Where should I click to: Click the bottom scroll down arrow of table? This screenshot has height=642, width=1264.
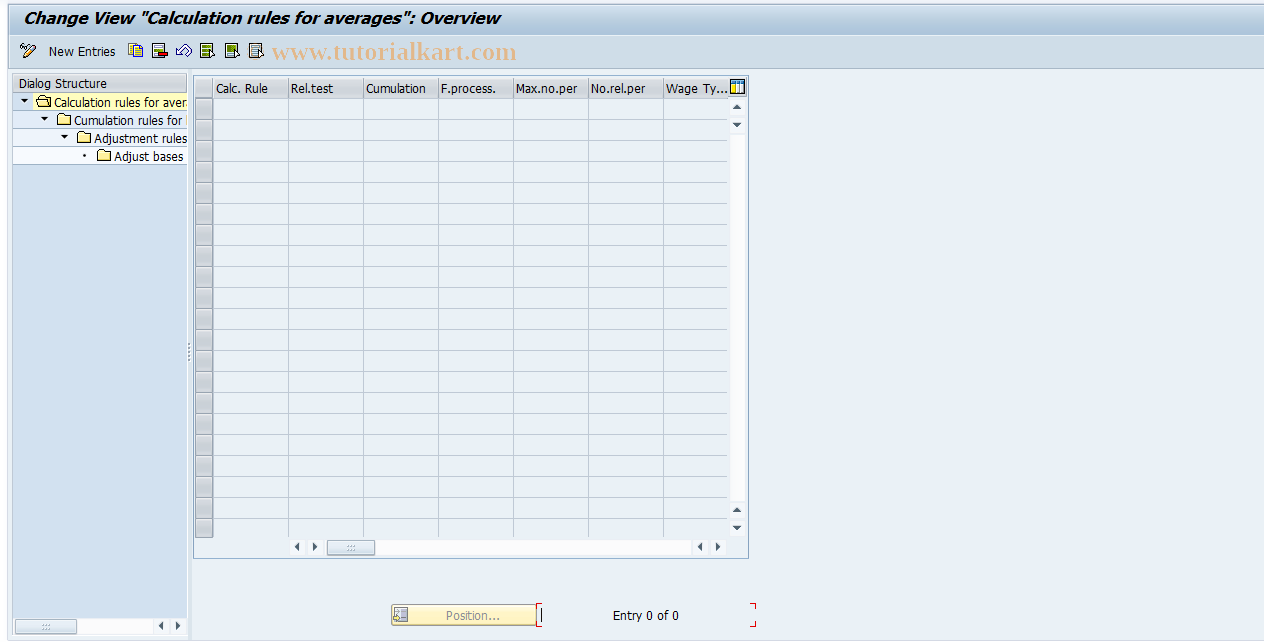(737, 528)
